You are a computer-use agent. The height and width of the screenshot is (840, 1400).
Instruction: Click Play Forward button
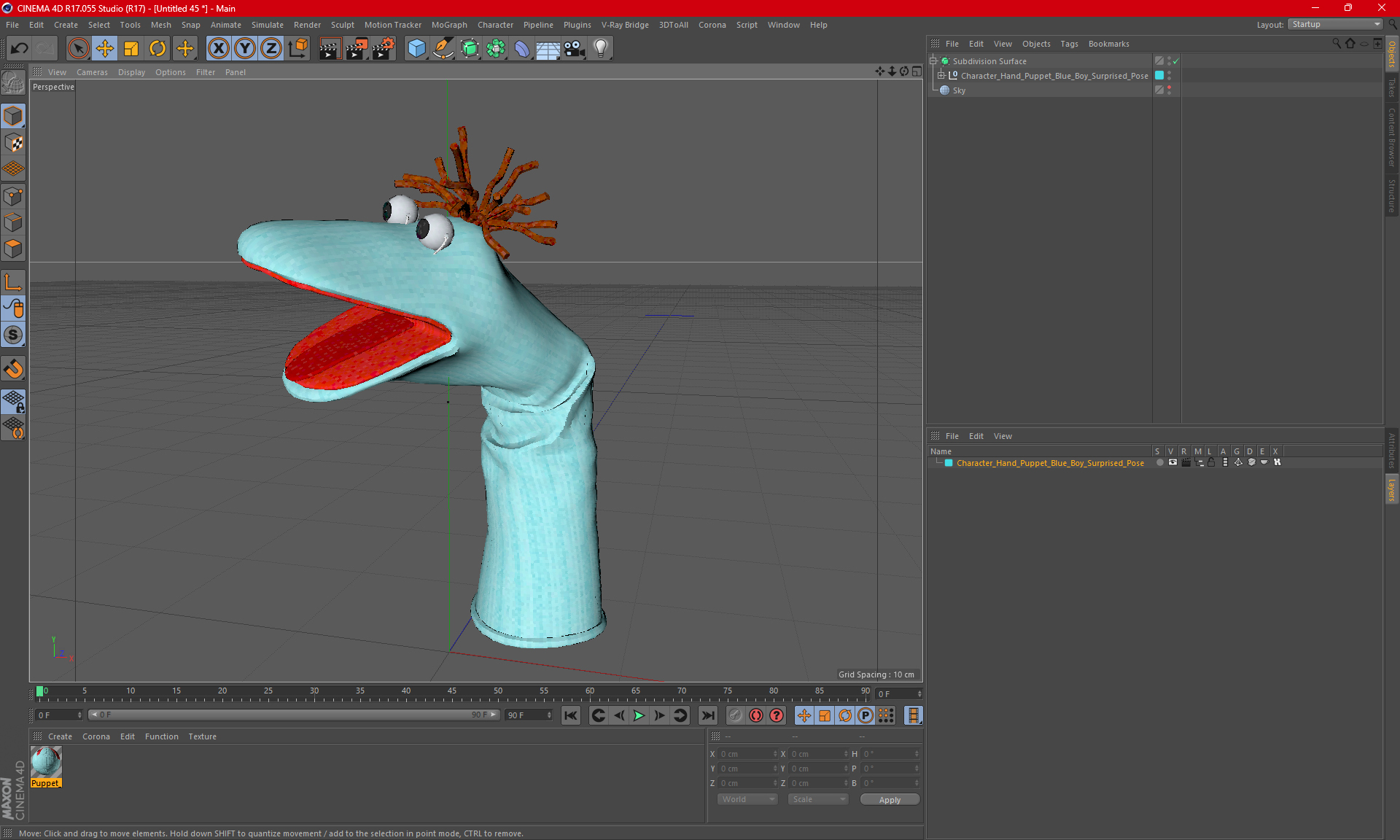(639, 715)
